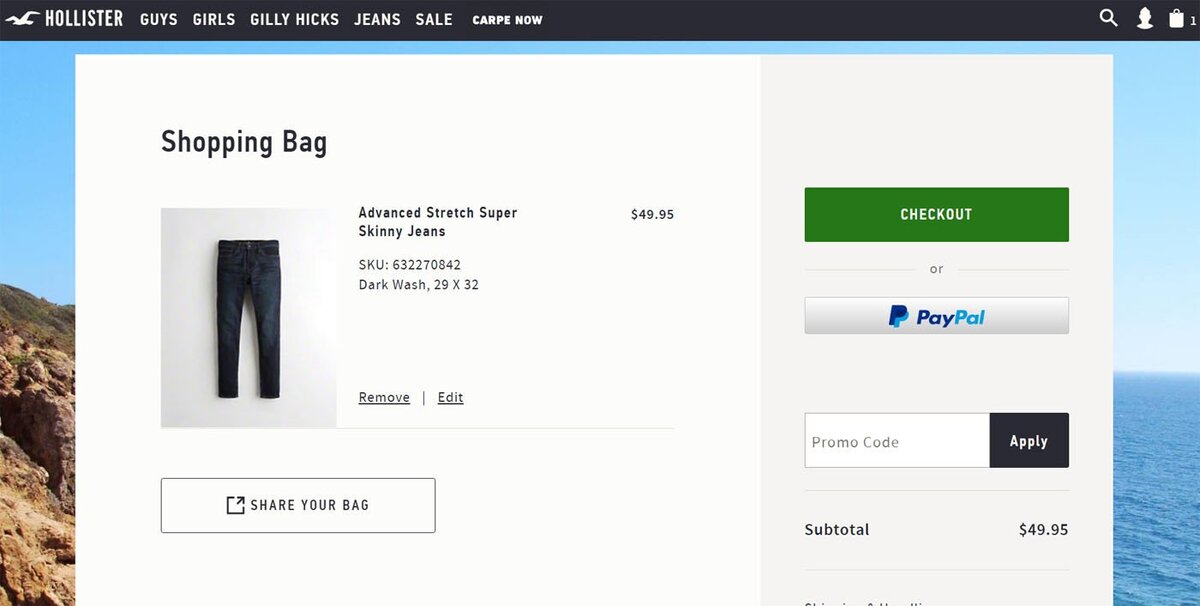Open the dark jeans product thumbnail

click(x=248, y=317)
